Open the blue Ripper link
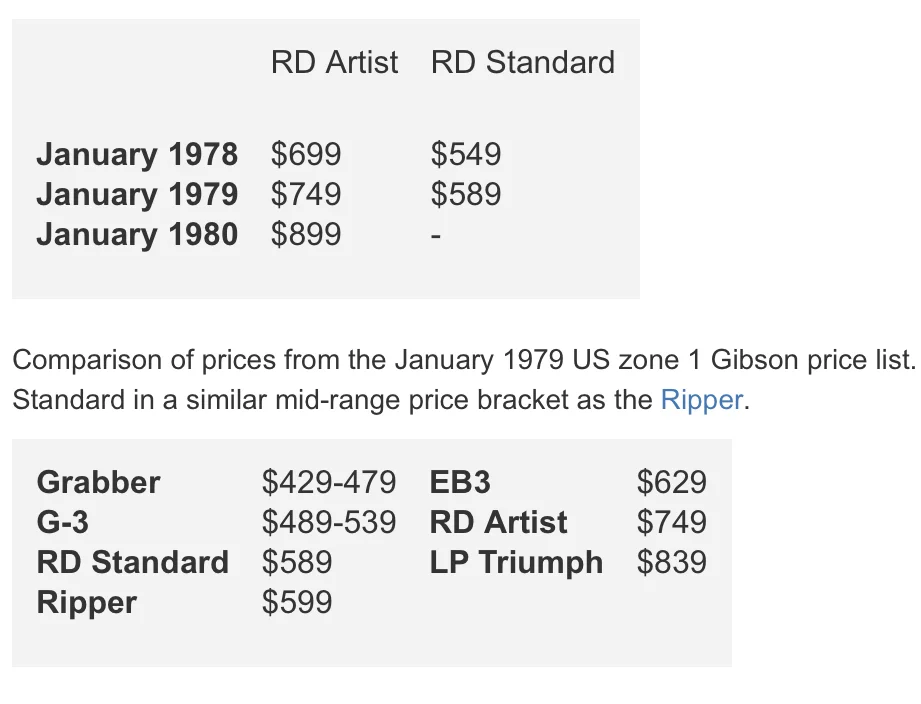 pyautogui.click(x=702, y=401)
